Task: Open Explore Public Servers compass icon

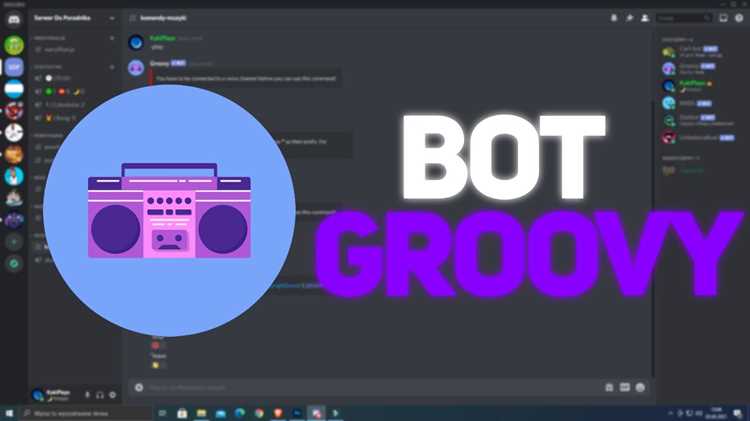Action: point(14,263)
